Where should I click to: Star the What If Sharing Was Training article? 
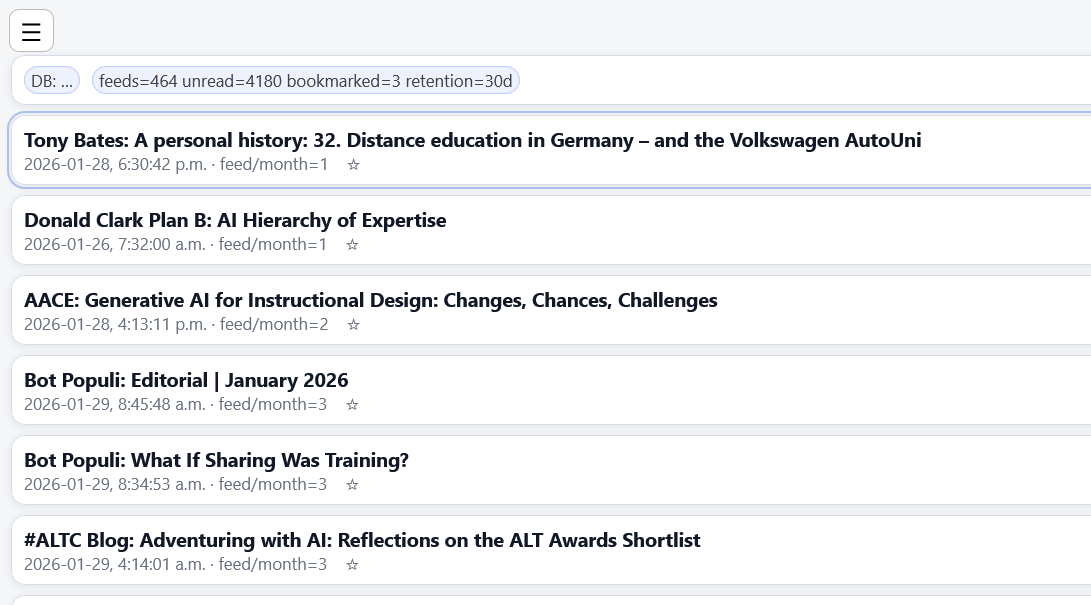(x=352, y=485)
